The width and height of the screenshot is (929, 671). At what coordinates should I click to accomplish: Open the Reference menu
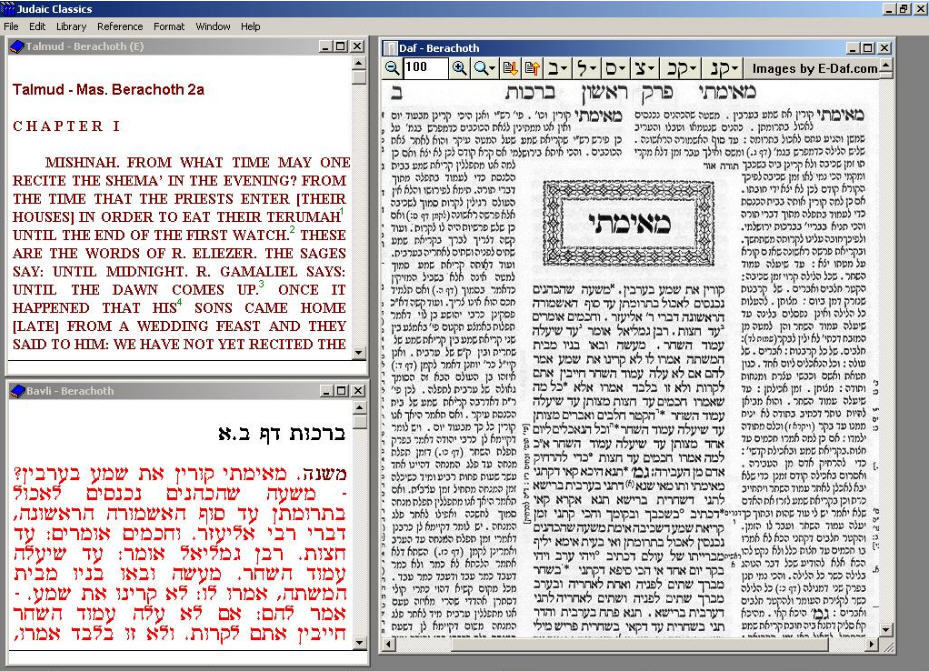click(x=120, y=26)
